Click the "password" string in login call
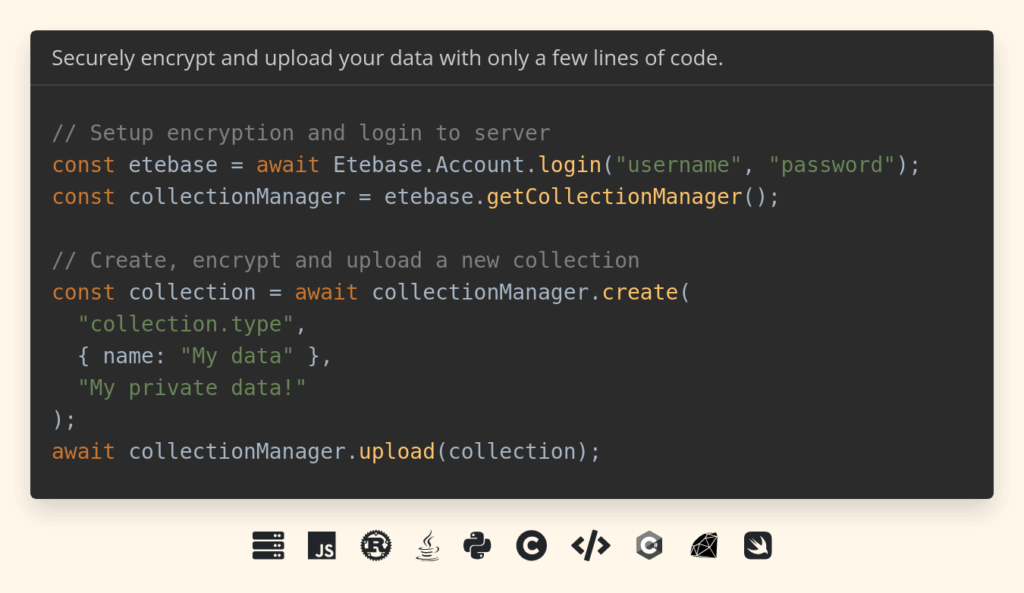The image size is (1024, 593). coord(832,165)
